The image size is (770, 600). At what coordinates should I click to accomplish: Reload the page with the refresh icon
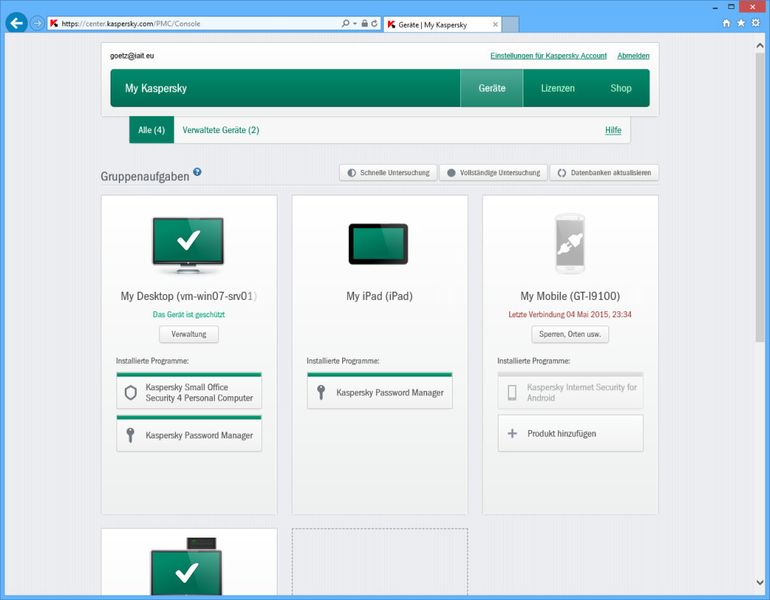pyautogui.click(x=374, y=23)
